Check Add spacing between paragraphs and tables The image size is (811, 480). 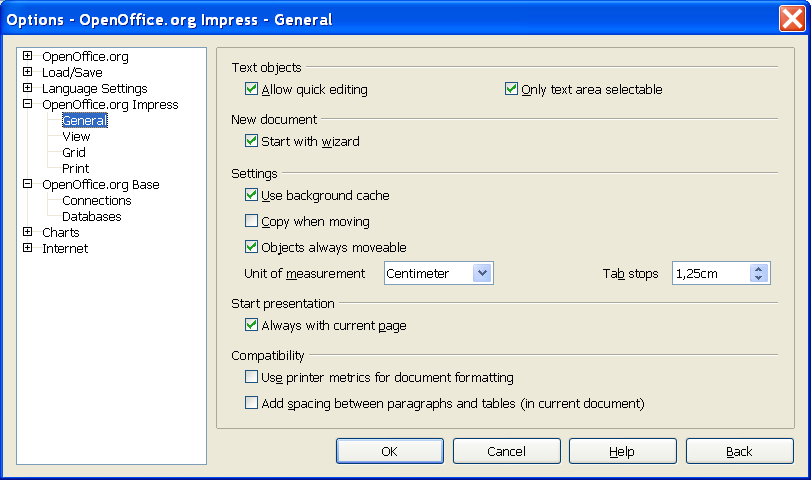pyautogui.click(x=251, y=403)
